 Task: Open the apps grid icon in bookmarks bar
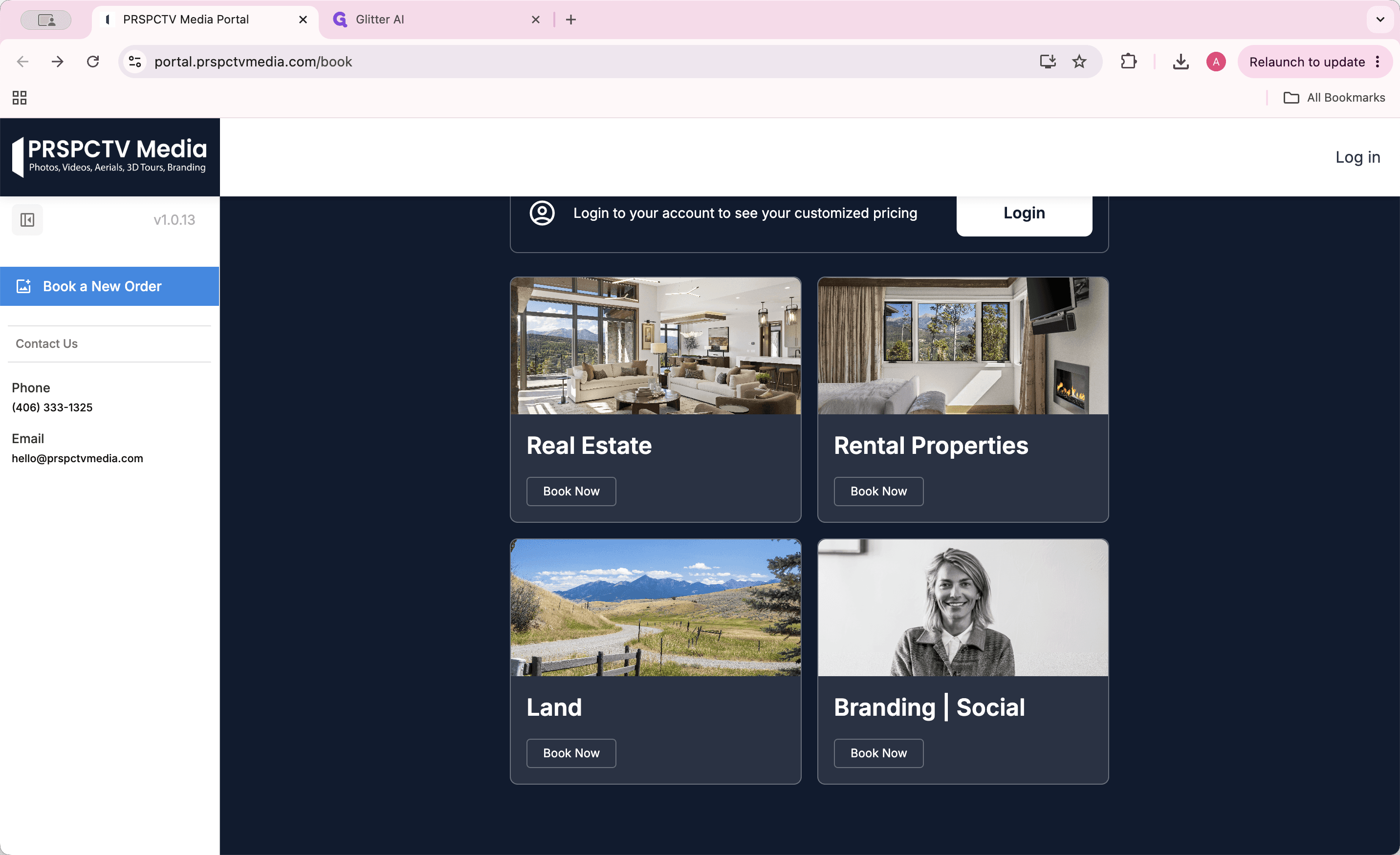tap(20, 98)
